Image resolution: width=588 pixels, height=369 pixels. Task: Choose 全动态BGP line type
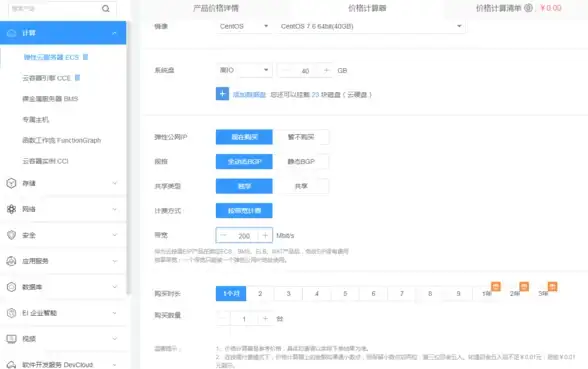pyautogui.click(x=244, y=162)
